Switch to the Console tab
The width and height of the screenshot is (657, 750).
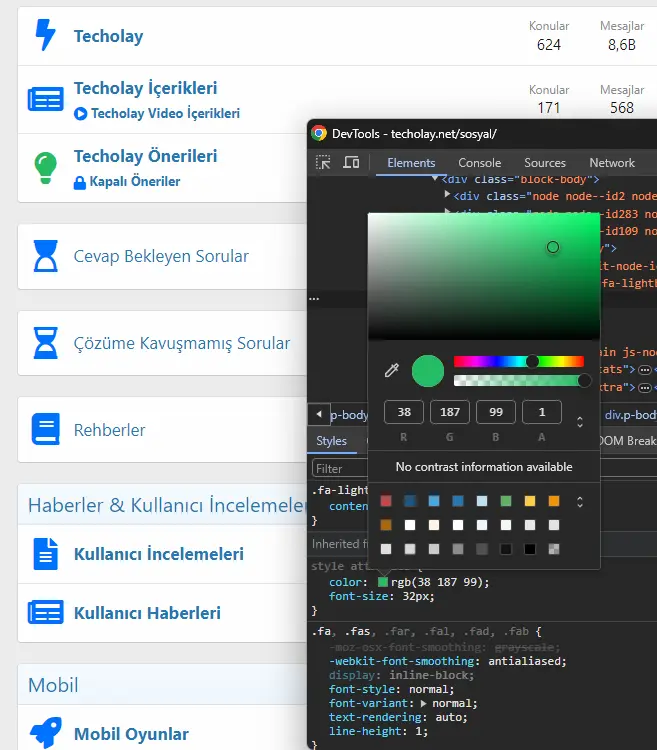(x=480, y=163)
